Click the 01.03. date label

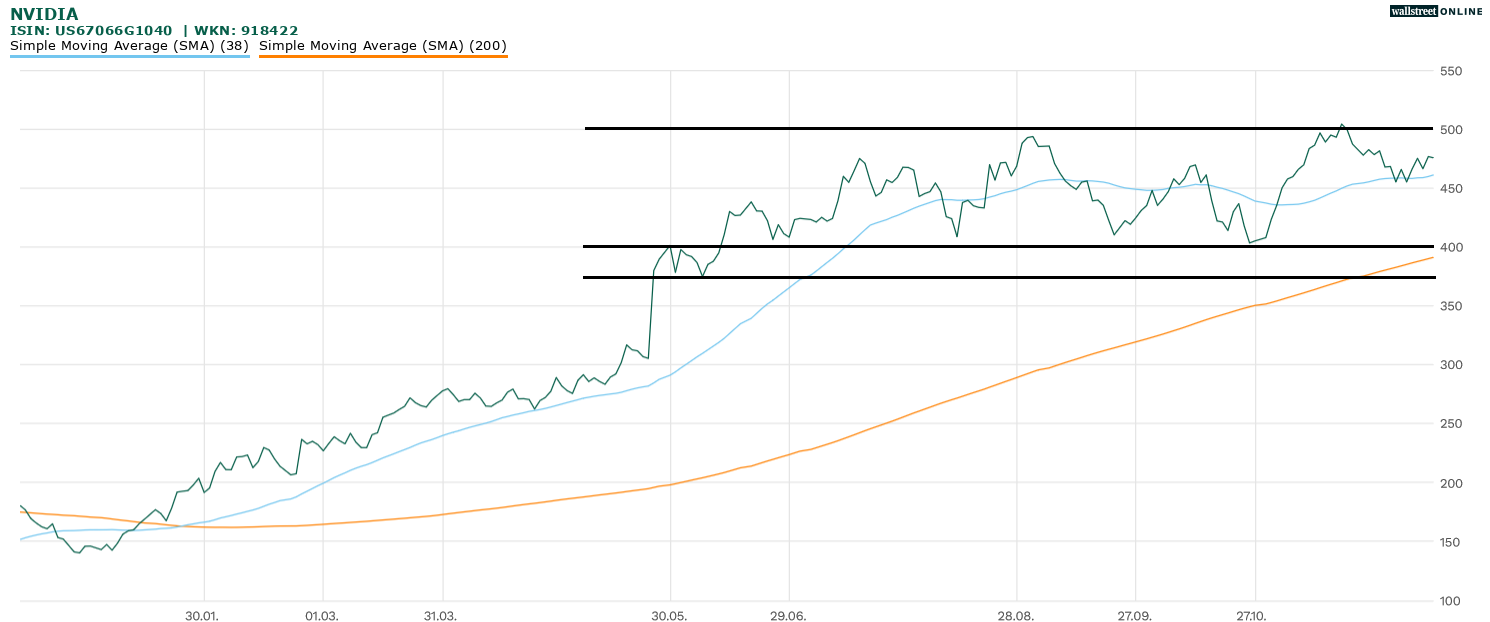tap(322, 616)
